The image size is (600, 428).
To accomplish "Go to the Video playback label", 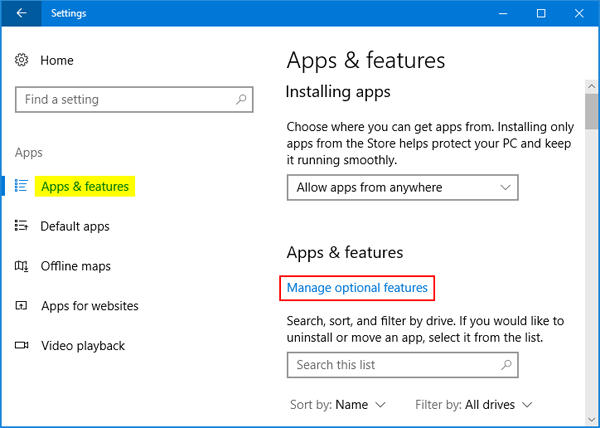I will [x=82, y=346].
